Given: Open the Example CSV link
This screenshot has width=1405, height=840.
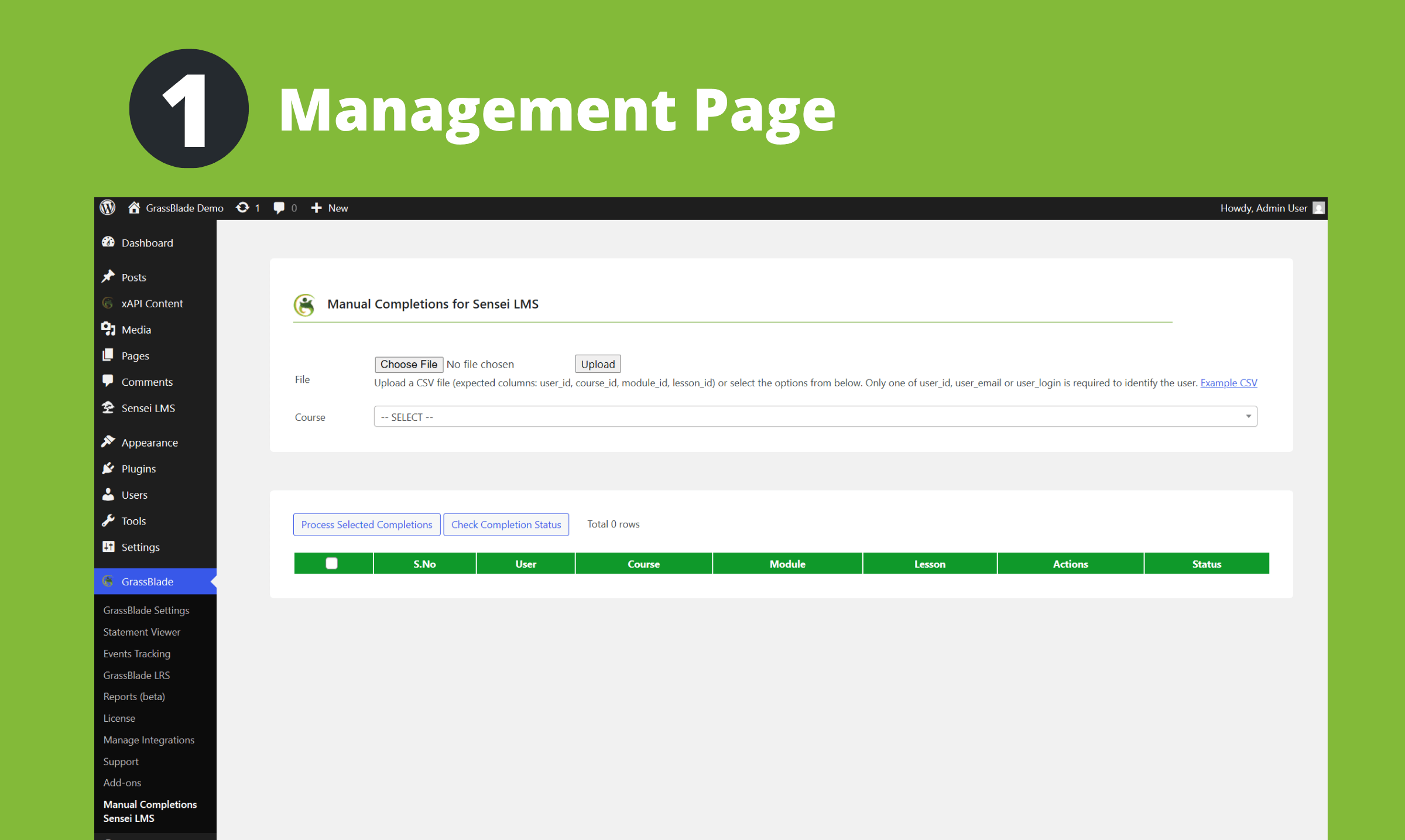Looking at the screenshot, I should [x=1228, y=382].
